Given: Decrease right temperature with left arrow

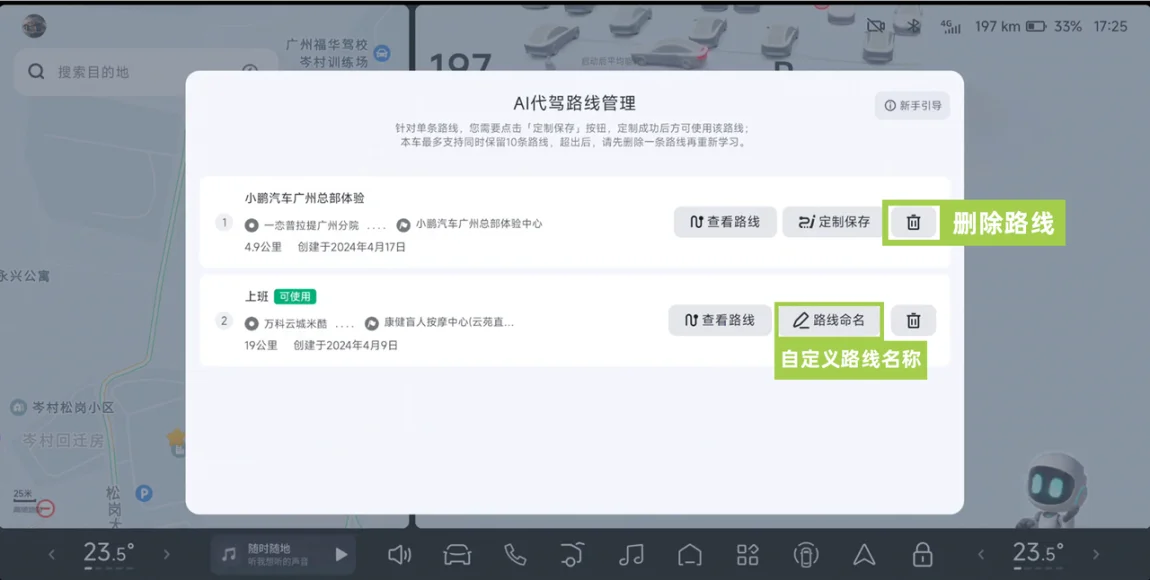Looking at the screenshot, I should [981, 555].
